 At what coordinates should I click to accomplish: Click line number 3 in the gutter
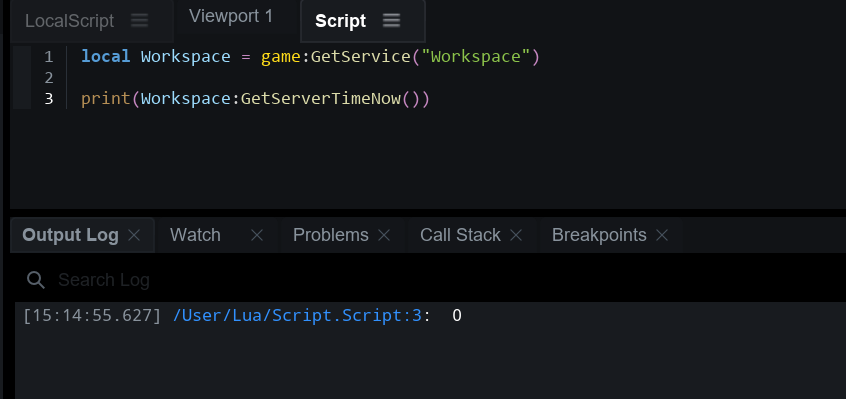coord(49,99)
